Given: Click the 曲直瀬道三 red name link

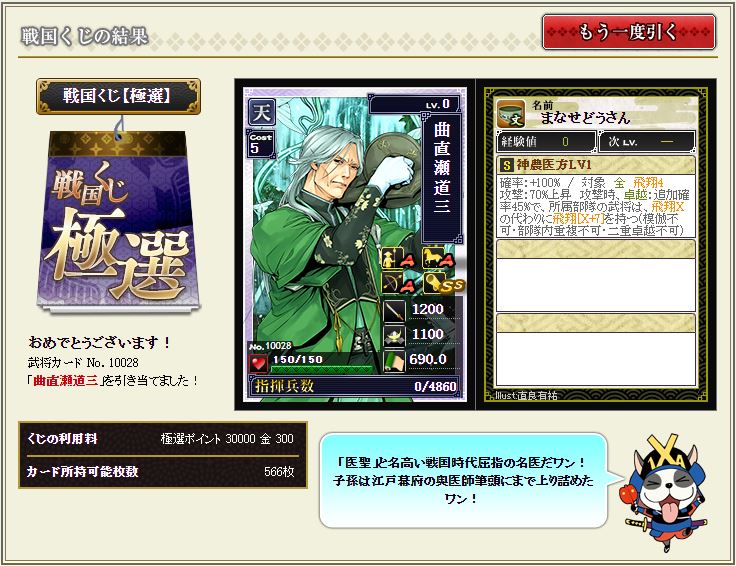Looking at the screenshot, I should pos(66,380).
